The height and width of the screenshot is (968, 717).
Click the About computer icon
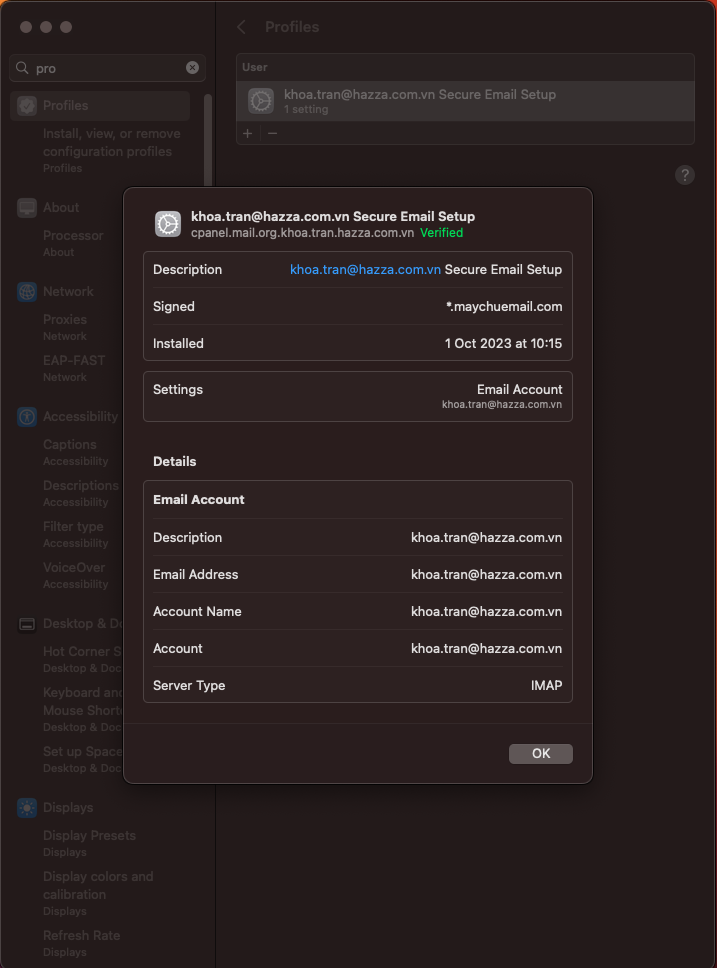pyautogui.click(x=27, y=207)
